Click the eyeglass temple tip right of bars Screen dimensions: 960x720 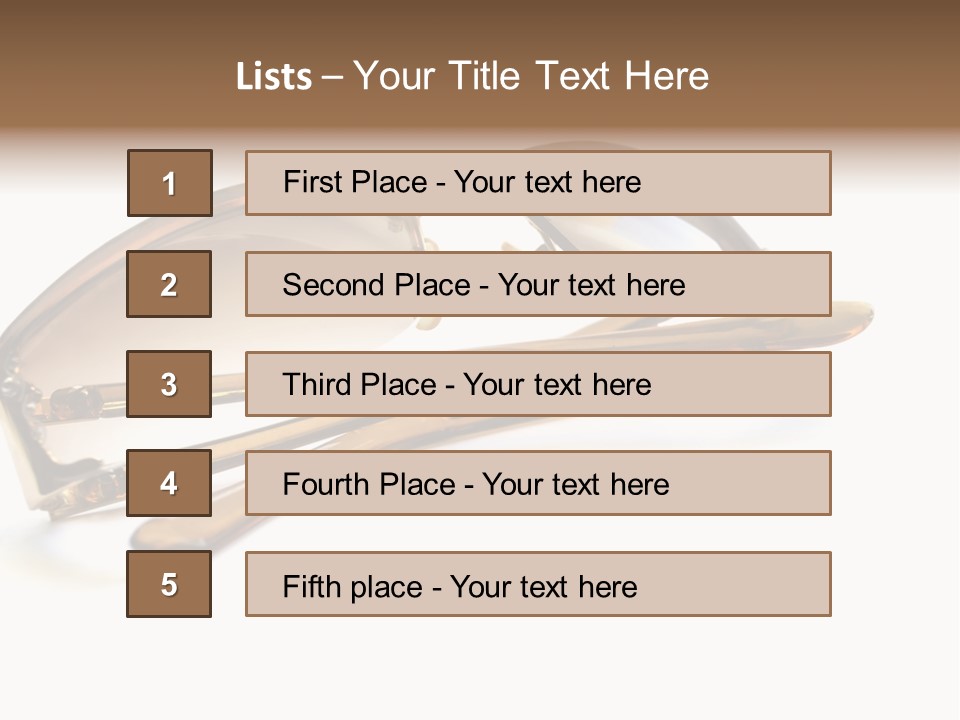tap(852, 316)
